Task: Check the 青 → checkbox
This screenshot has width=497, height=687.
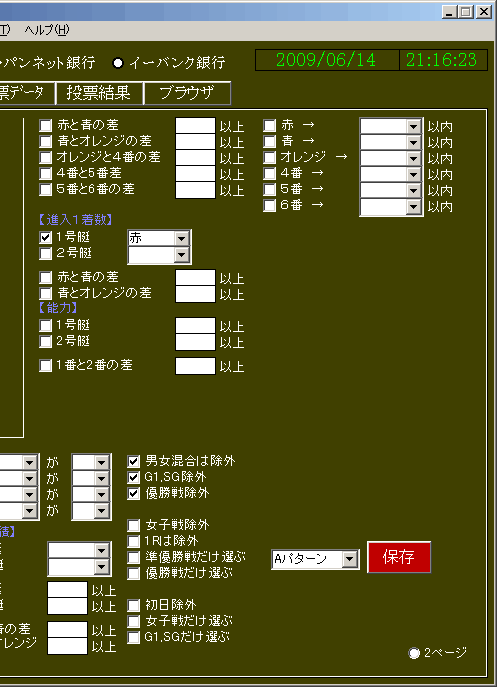Action: tap(270, 142)
